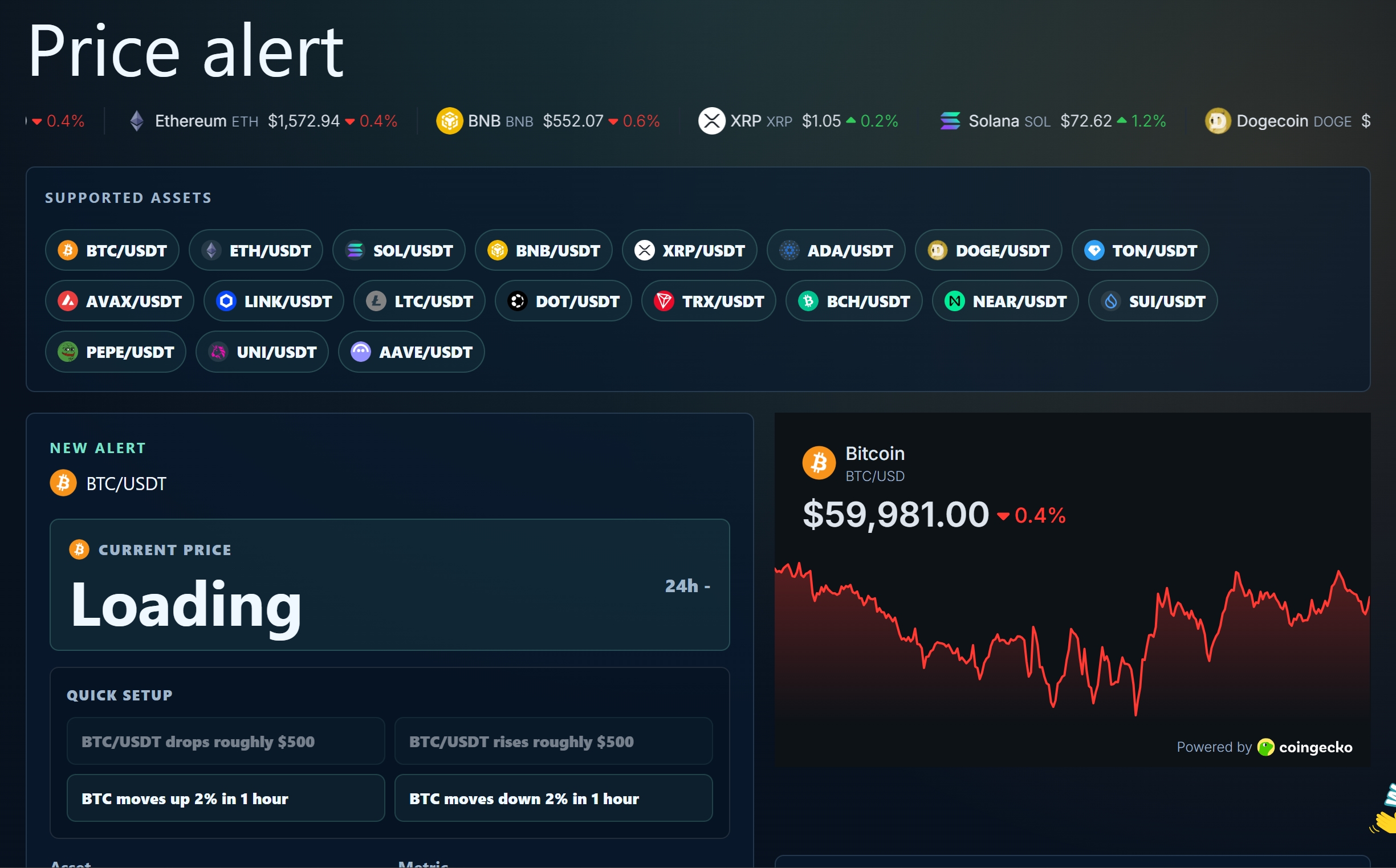1396x868 pixels.
Task: Click the Tron icon in the TRX/USDT chip
Action: (x=664, y=301)
